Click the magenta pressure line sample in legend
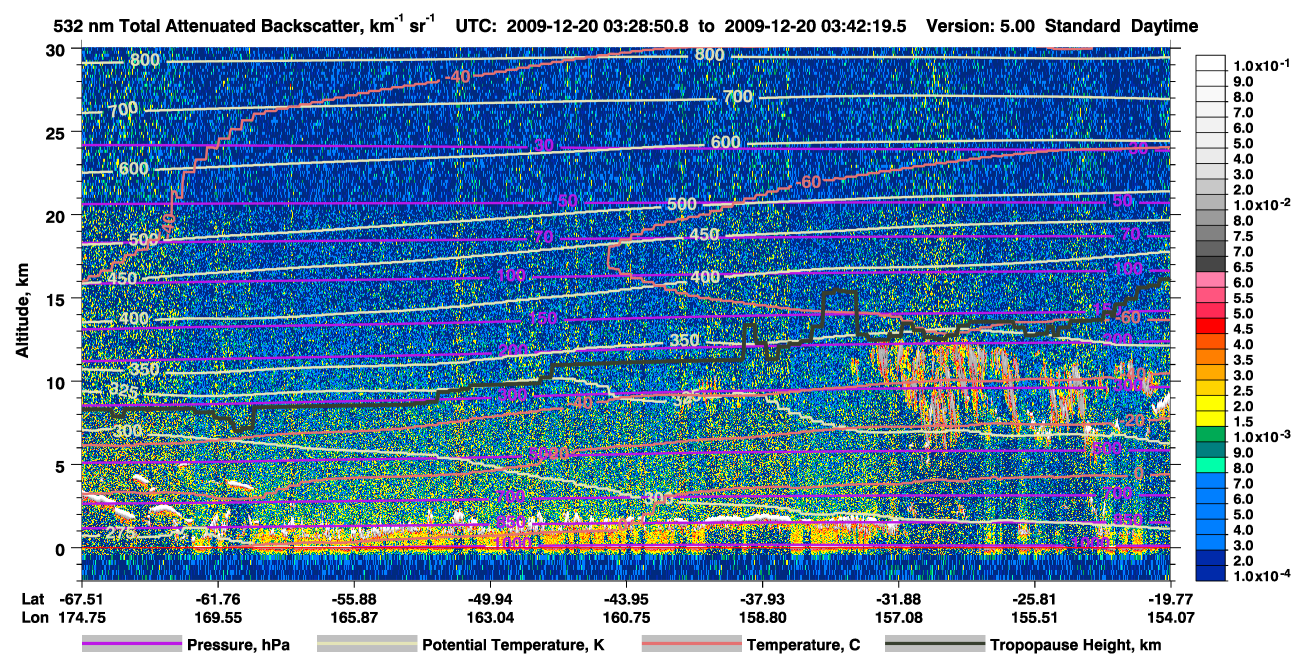Screen dimensions: 1300x667 click(132, 645)
